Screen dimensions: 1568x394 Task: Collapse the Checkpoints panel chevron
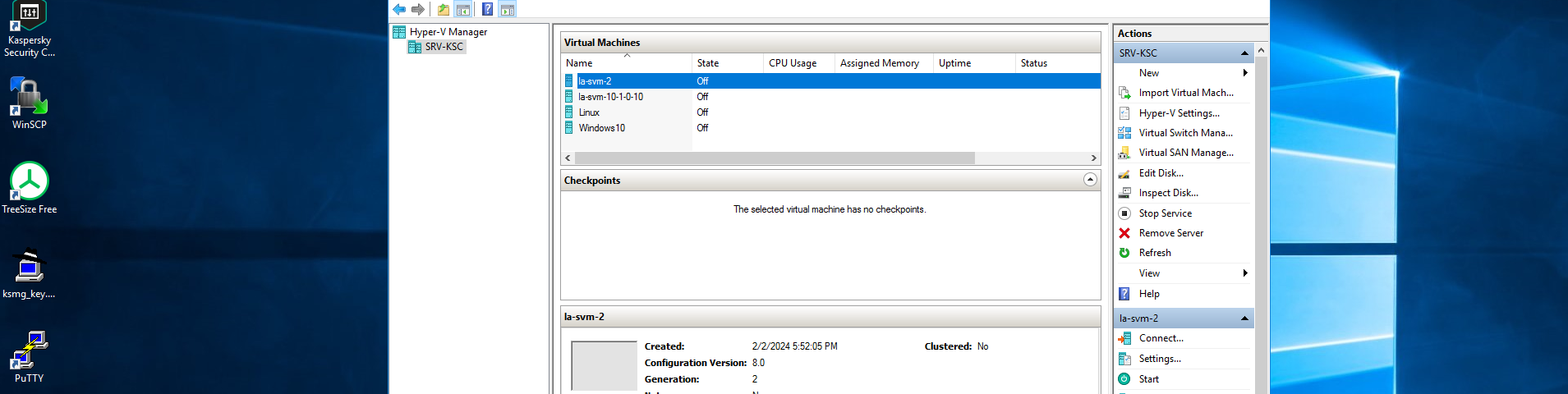[1090, 180]
